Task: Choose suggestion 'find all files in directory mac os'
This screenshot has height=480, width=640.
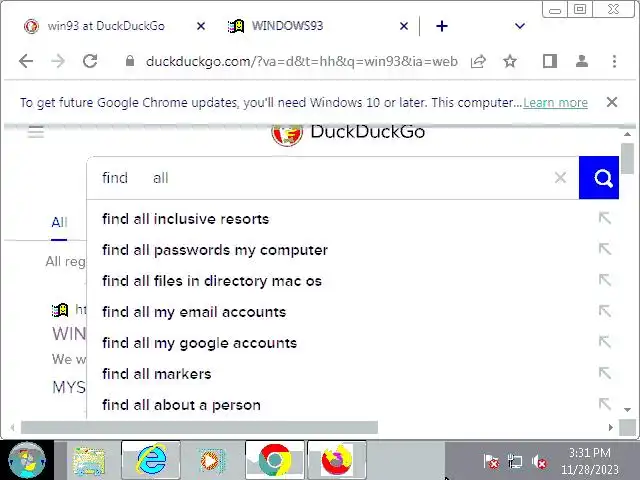Action: pyautogui.click(x=212, y=281)
